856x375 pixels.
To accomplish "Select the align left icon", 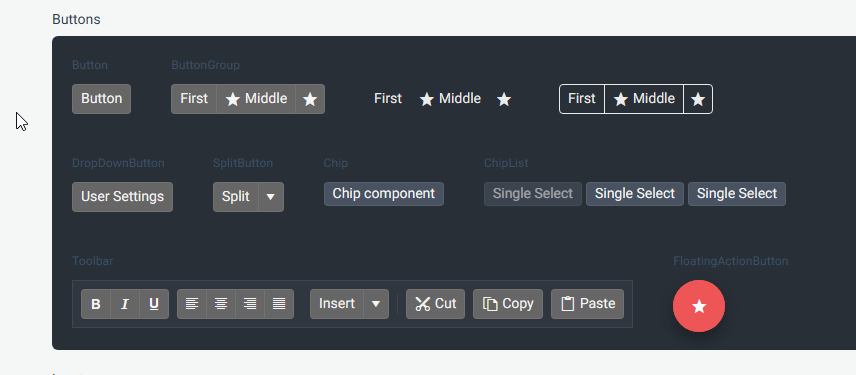I will click(192, 304).
